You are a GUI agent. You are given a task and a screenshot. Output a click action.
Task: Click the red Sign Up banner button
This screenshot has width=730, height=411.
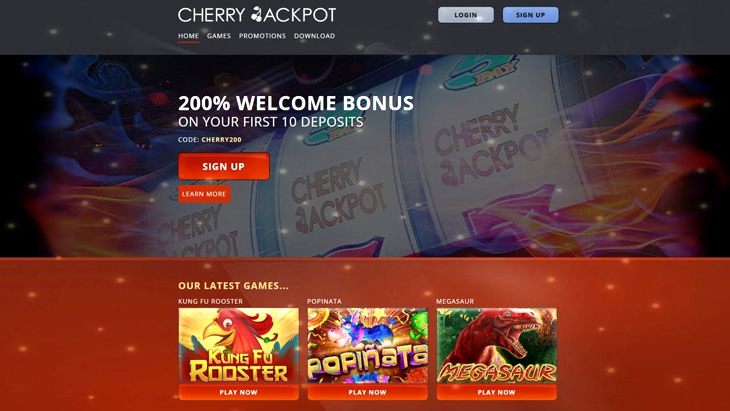click(x=223, y=166)
